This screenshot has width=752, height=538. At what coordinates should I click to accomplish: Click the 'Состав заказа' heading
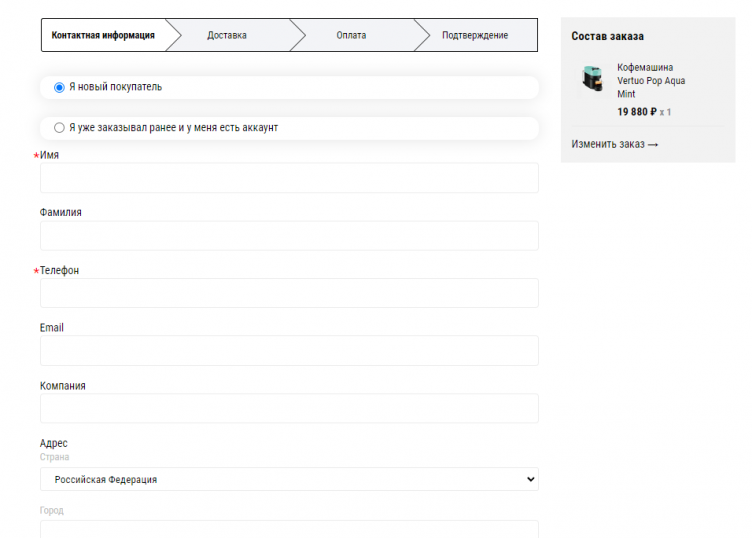click(x=607, y=36)
